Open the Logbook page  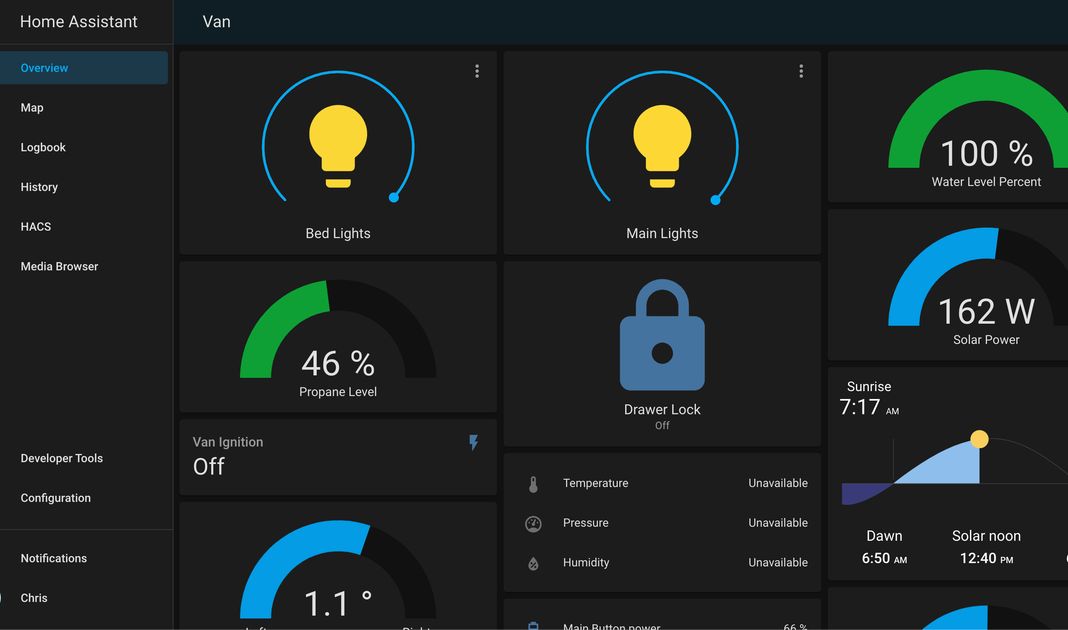point(43,147)
